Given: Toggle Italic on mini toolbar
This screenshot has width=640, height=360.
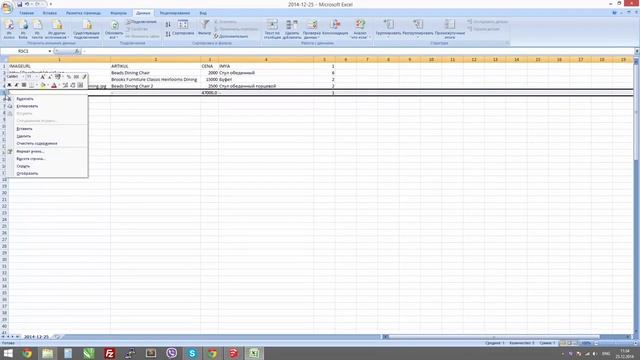Looking at the screenshot, I should (x=17, y=85).
